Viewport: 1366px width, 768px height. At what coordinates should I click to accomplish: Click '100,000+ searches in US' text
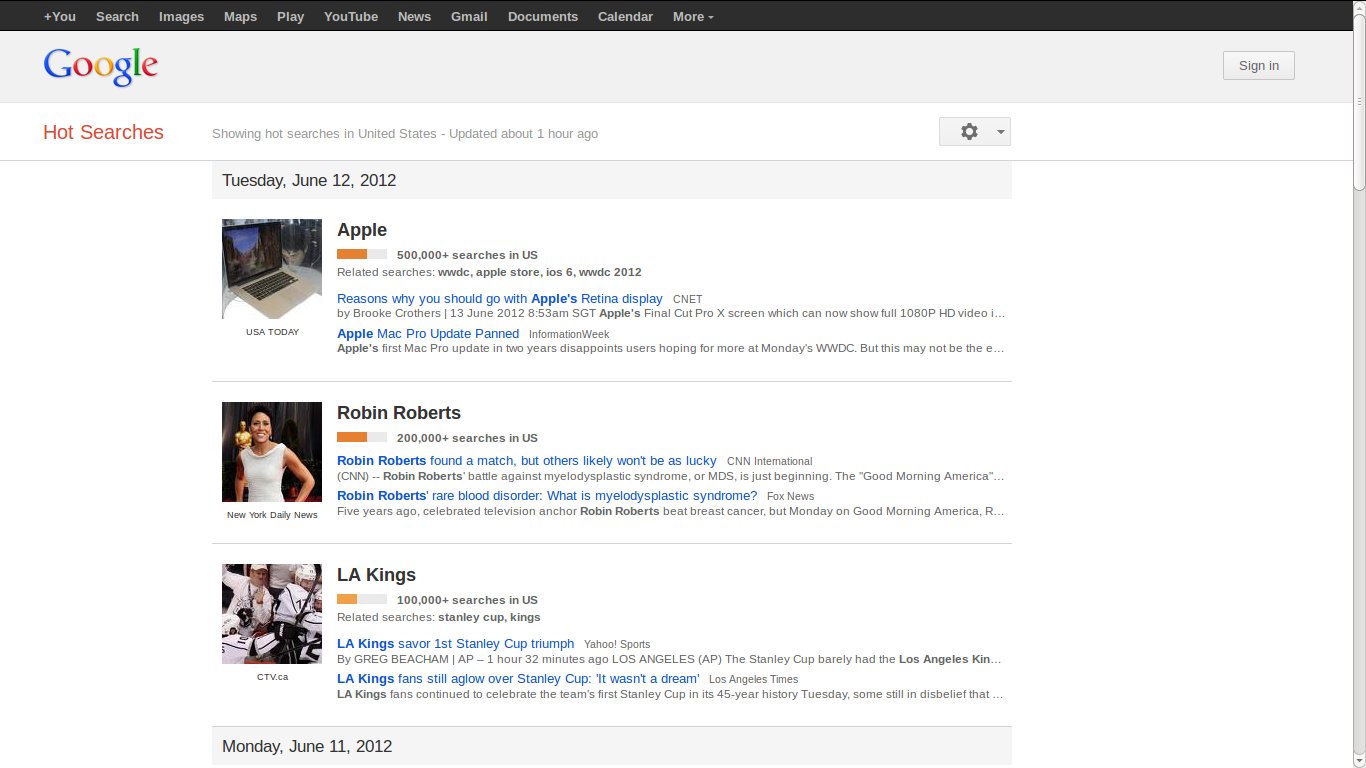coord(467,600)
